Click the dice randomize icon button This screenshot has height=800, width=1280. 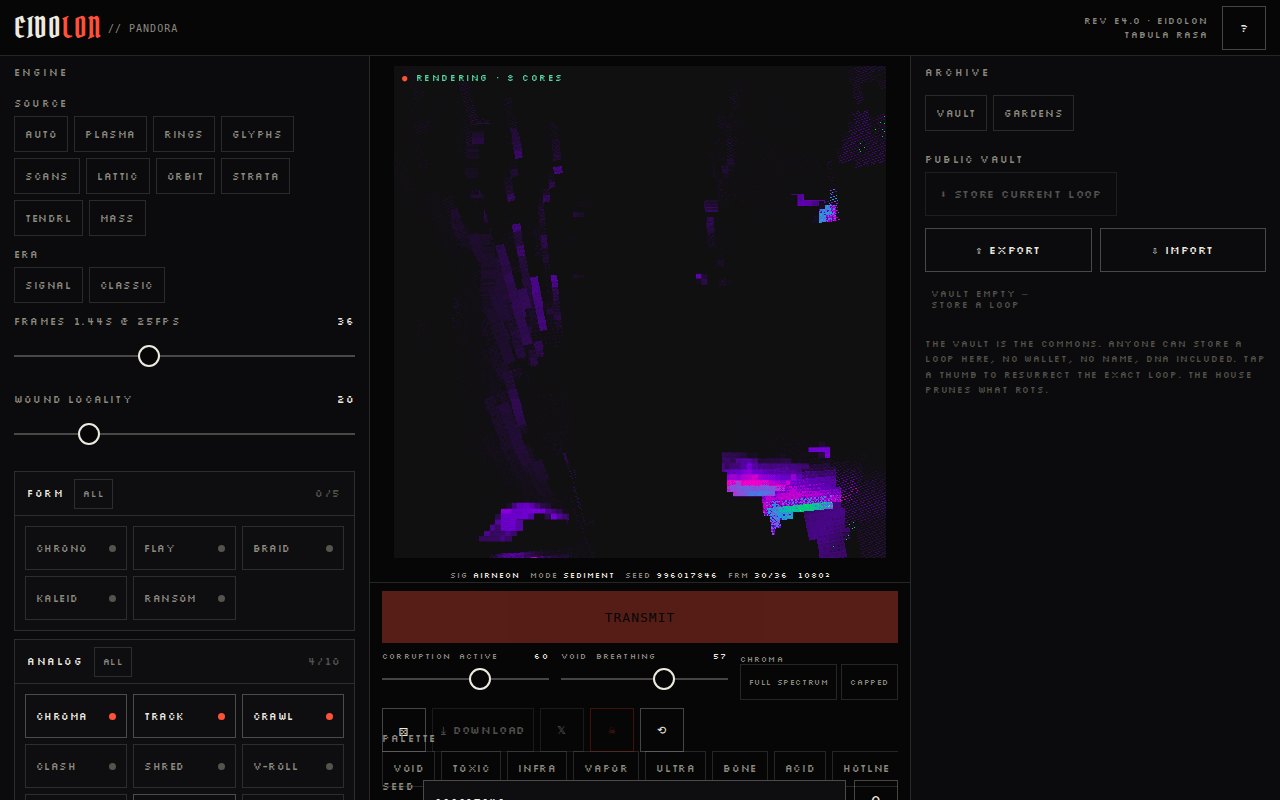pos(404,730)
